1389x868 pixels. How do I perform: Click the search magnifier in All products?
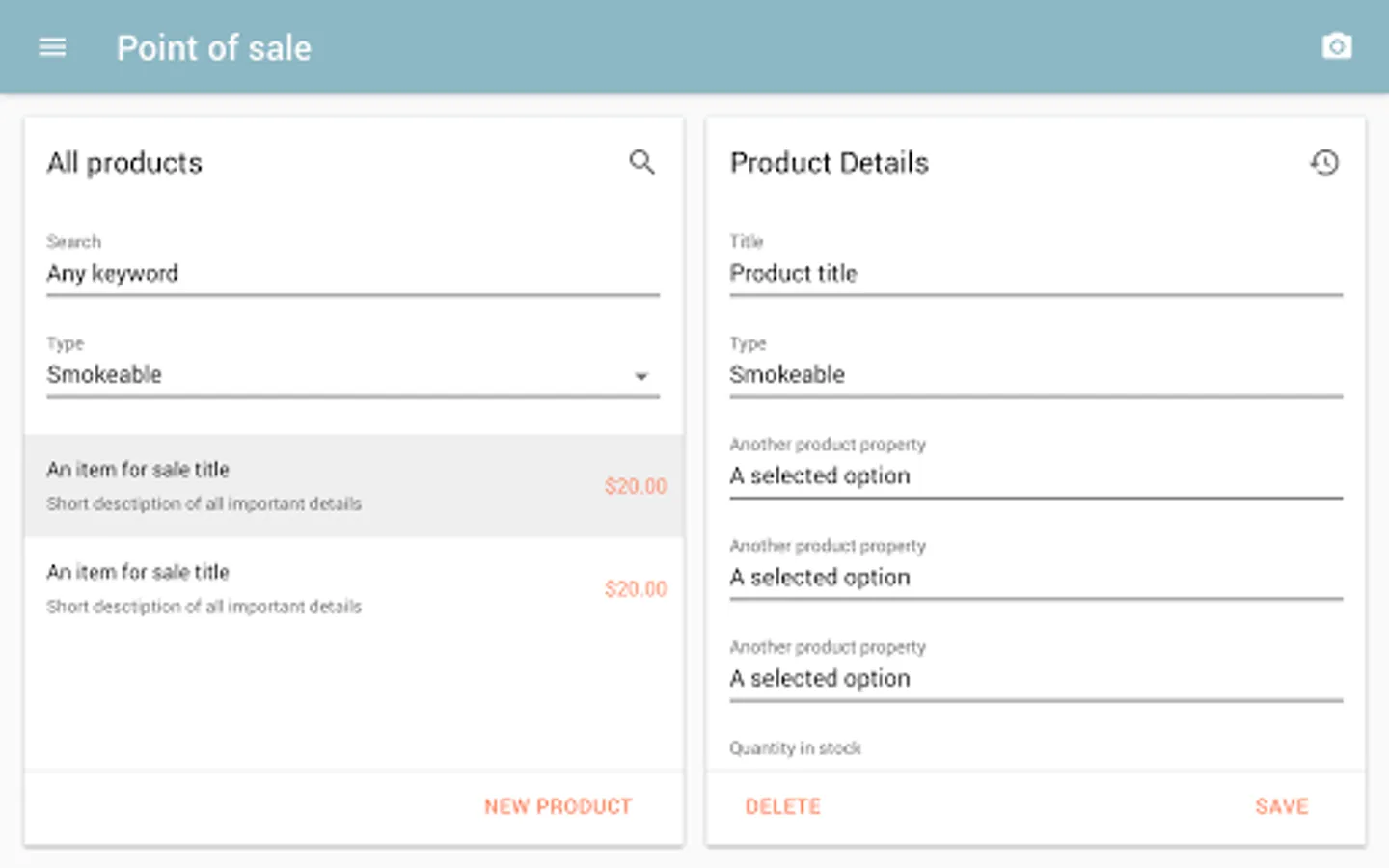click(641, 162)
